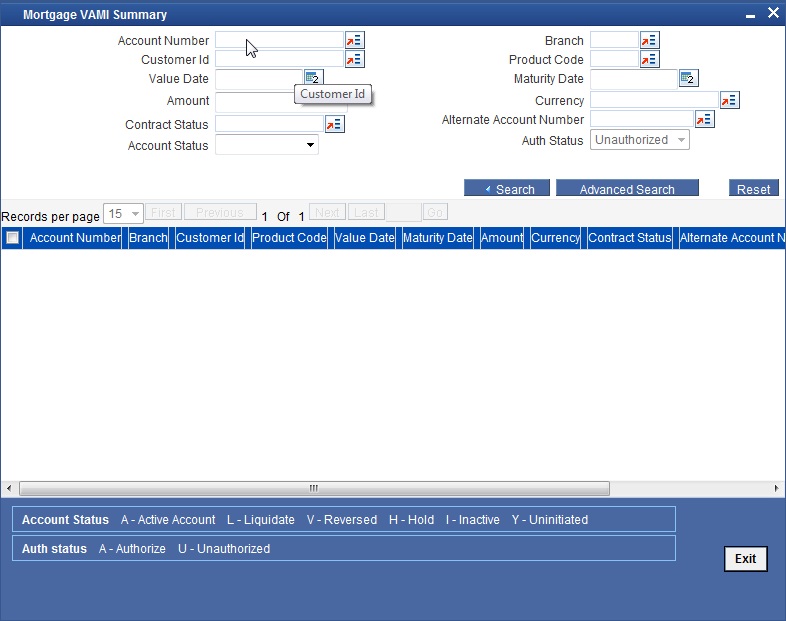Sort by Account Number column header
Screen dimensions: 786x621
(x=75, y=238)
